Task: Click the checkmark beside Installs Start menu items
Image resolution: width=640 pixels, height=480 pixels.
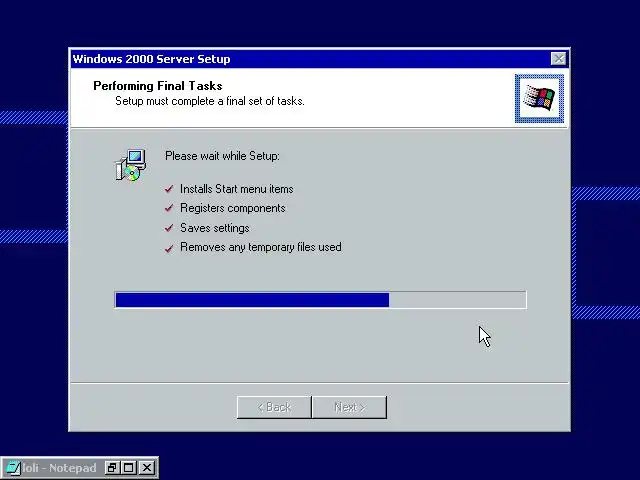Action: pos(169,189)
